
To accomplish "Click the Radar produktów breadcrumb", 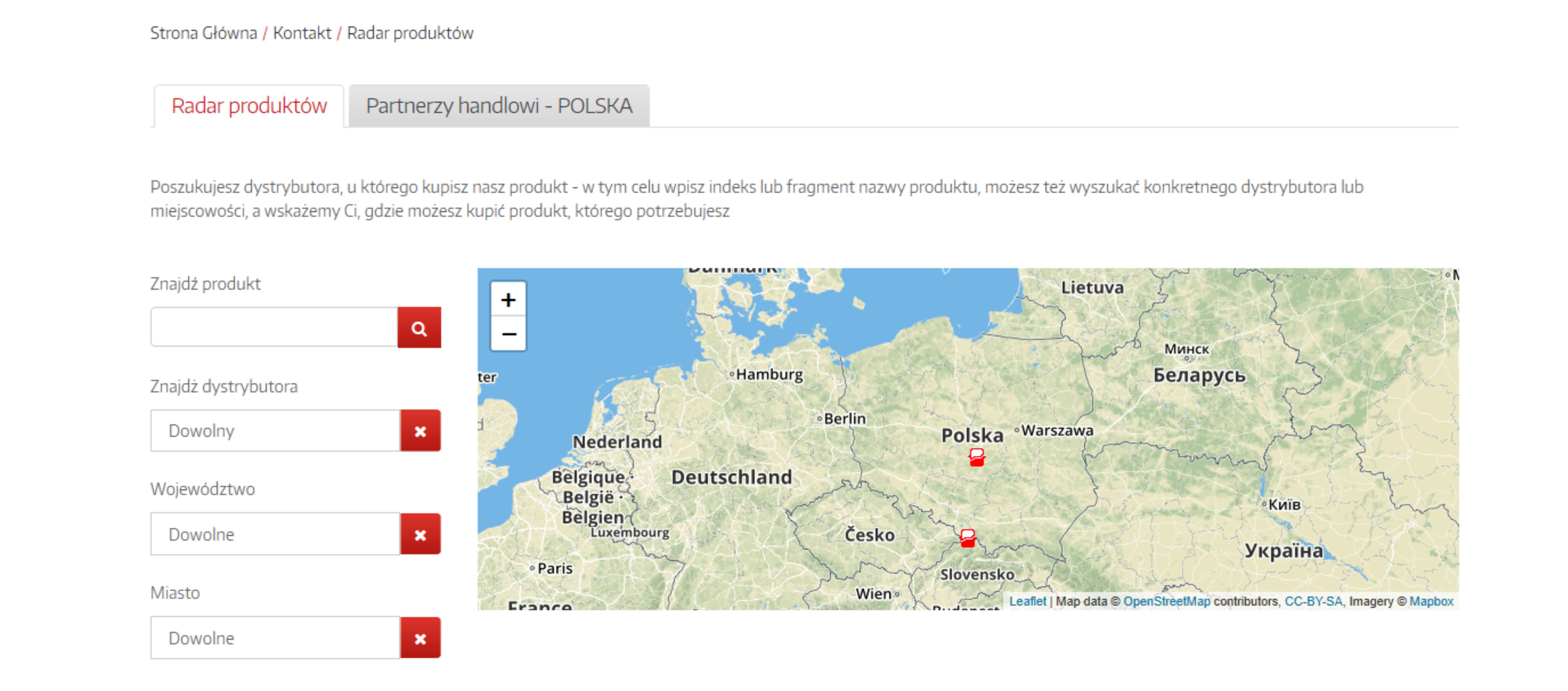I will point(410,33).
